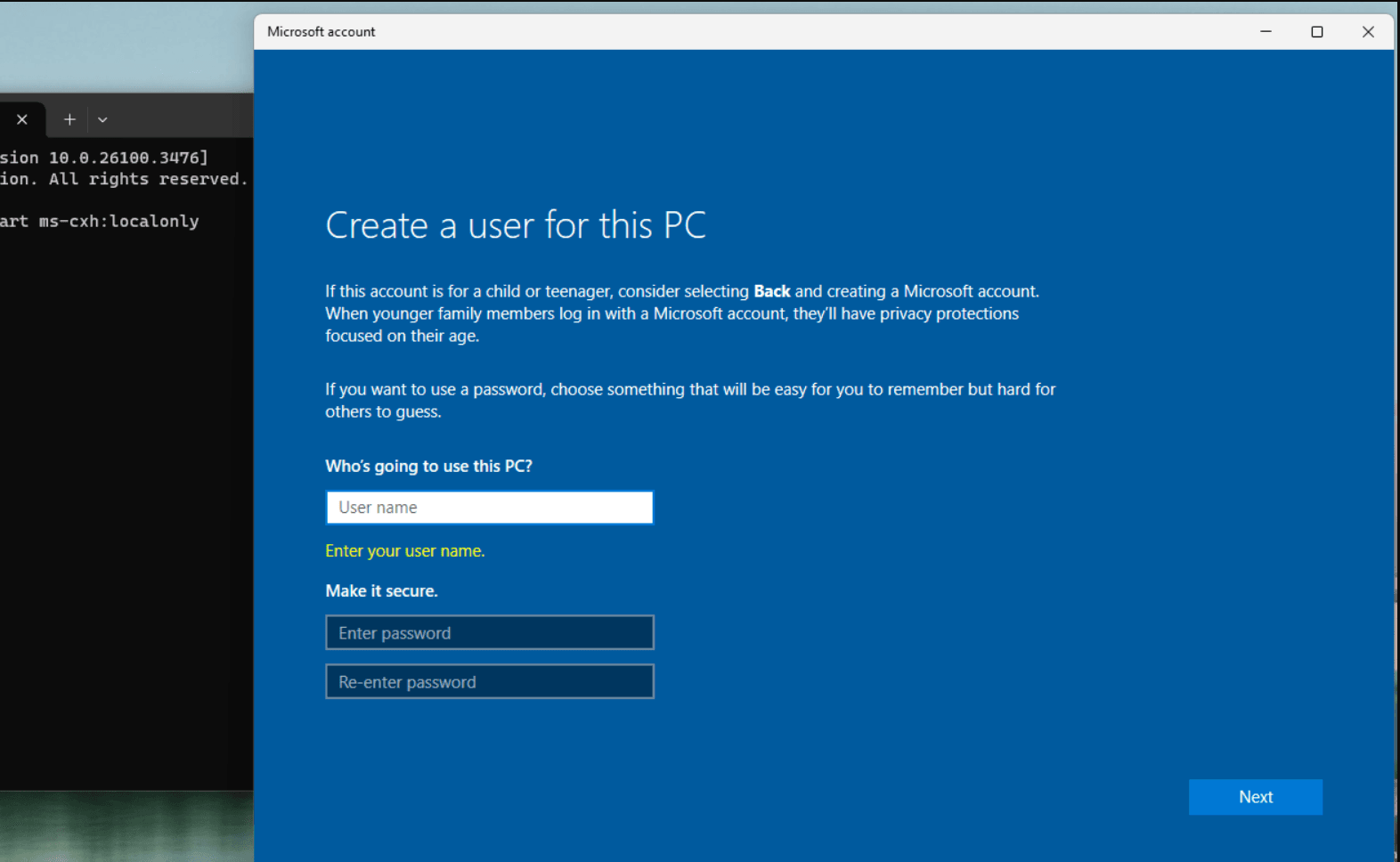Click the Next button
Viewport: 1400px width, 862px height.
pos(1256,797)
